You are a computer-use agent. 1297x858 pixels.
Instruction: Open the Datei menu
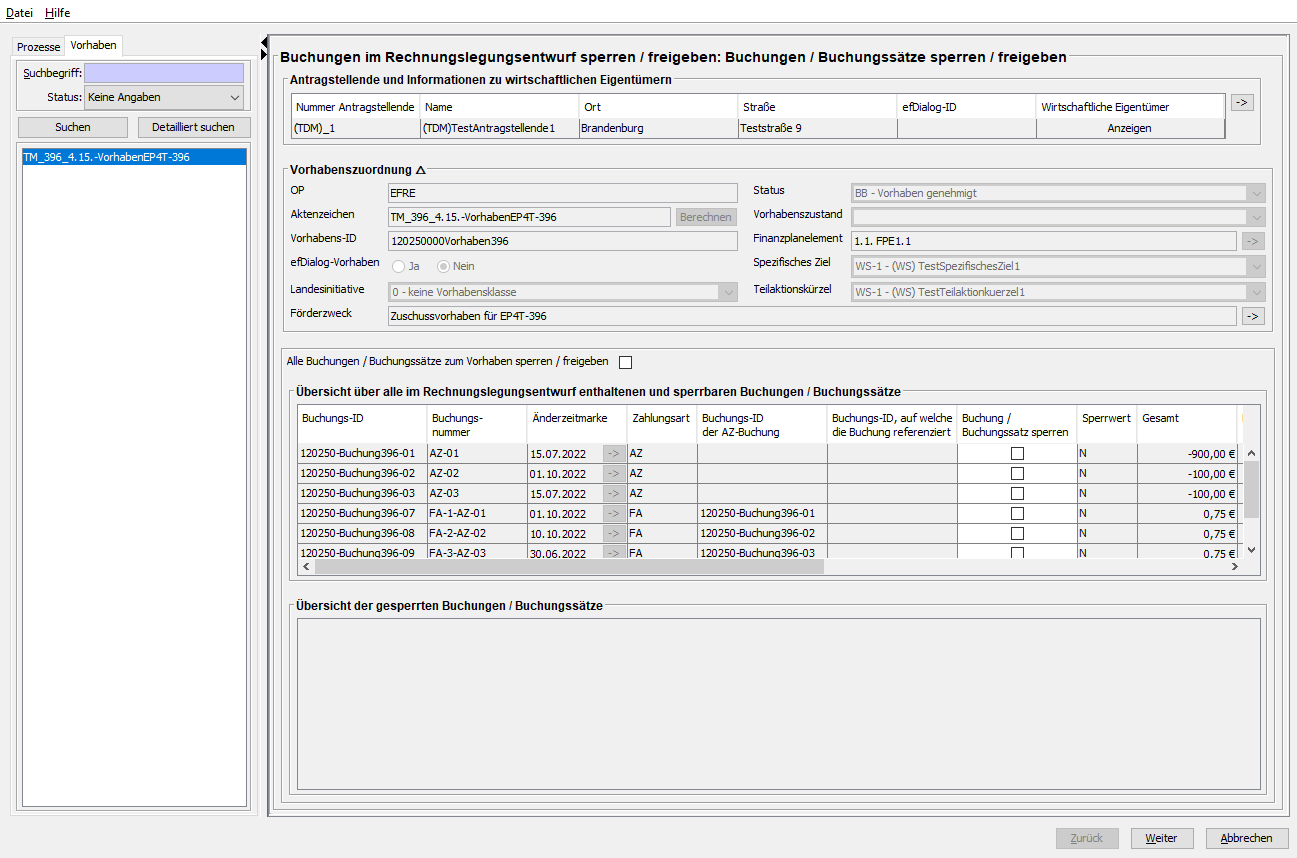click(x=19, y=13)
